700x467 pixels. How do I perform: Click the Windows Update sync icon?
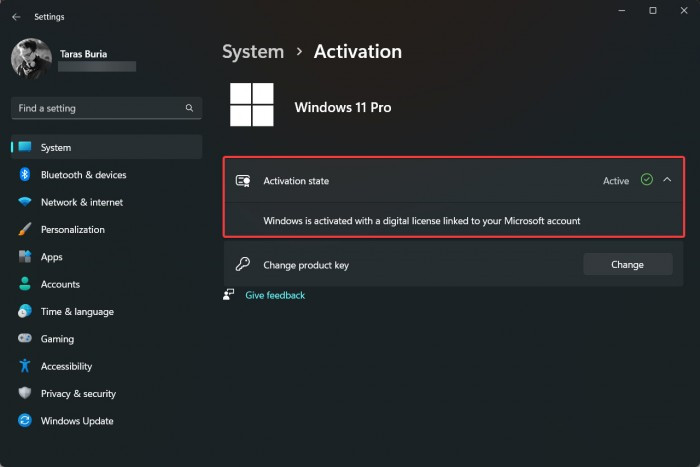tap(25, 421)
